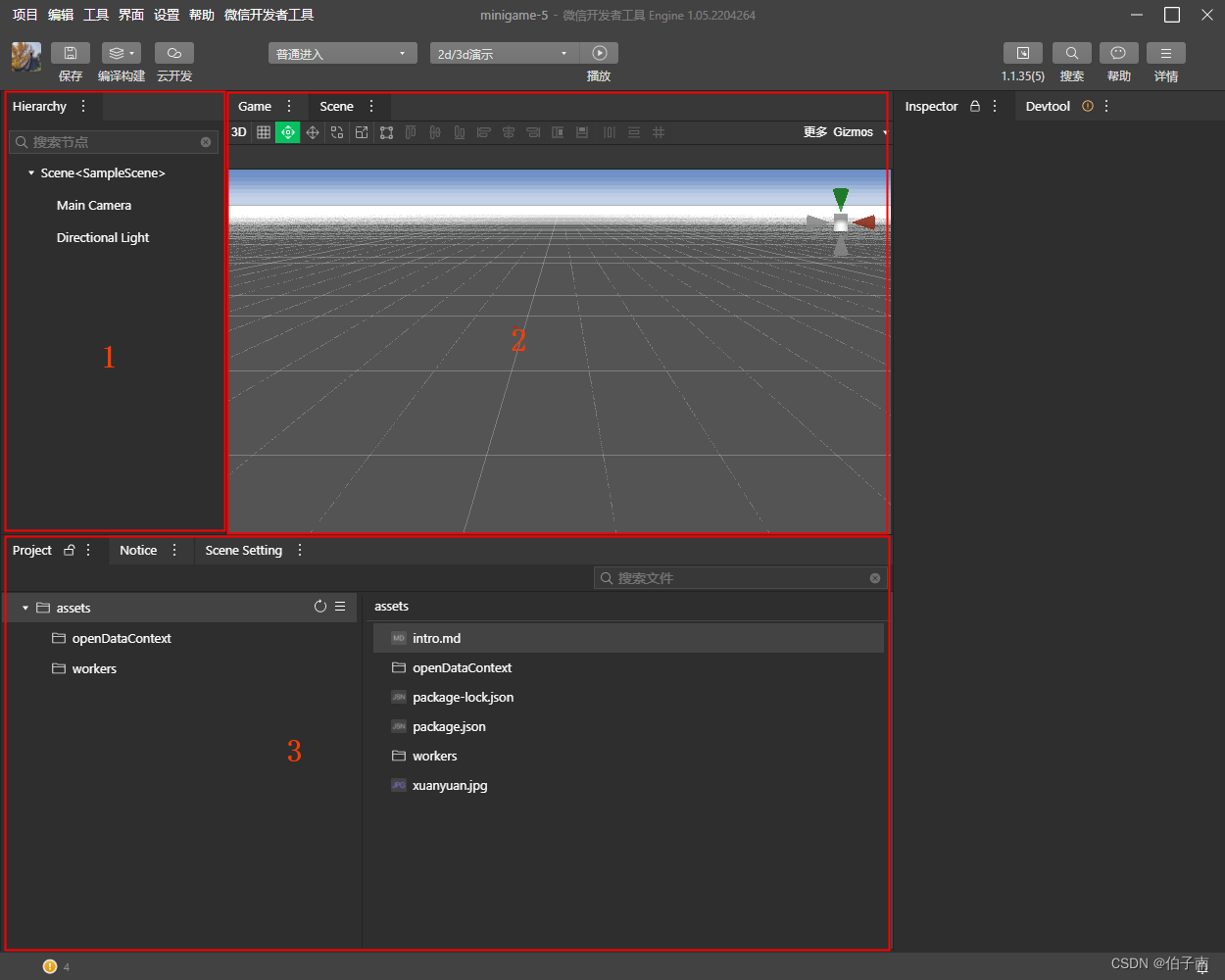
Task: Click the user avatar icon
Action: point(26,57)
